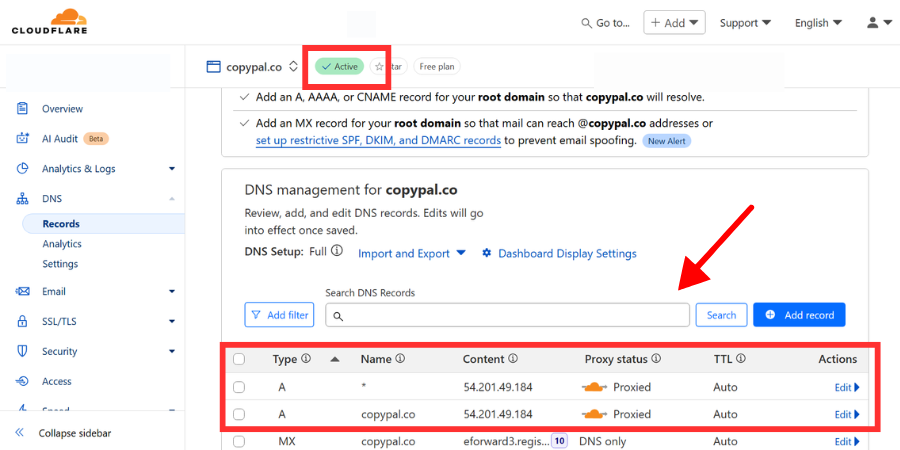Viewport: 900px width, 450px height.
Task: Click 54.201.49.184 in the * record
Action: pos(498,387)
